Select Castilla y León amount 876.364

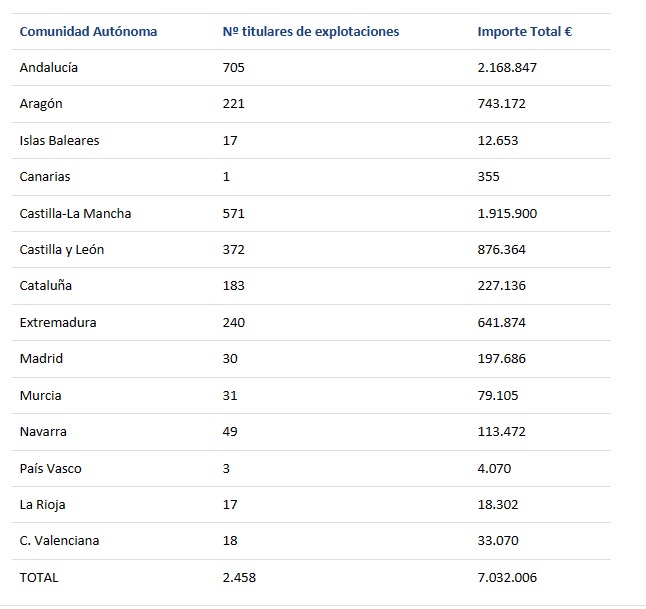click(x=501, y=250)
